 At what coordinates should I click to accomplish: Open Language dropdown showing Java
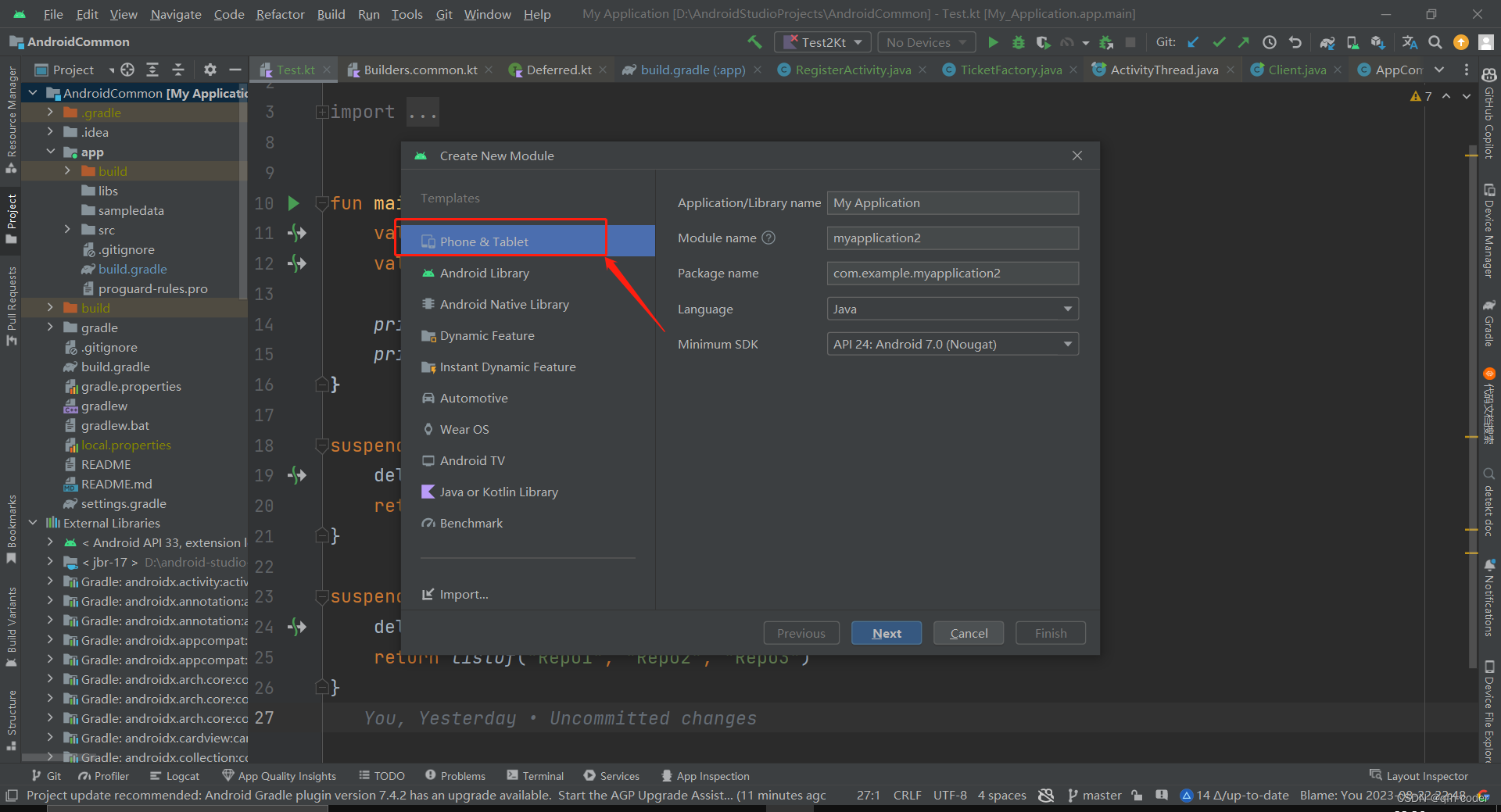coord(952,309)
